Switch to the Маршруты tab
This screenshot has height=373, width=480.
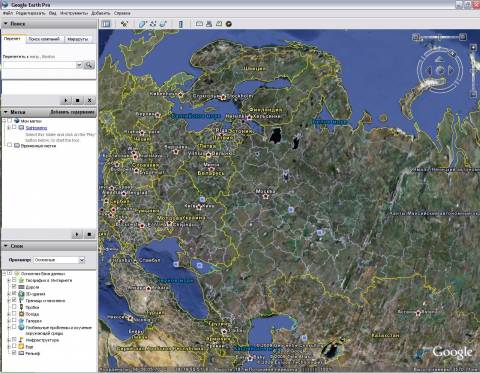pos(77,39)
